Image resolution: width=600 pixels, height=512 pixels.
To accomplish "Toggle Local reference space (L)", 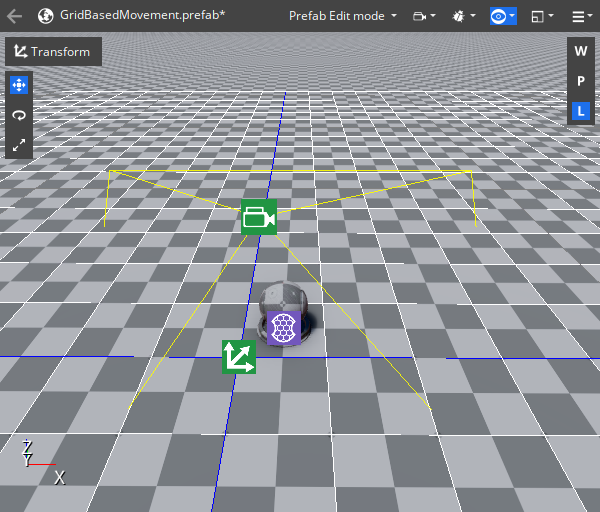I will click(580, 111).
